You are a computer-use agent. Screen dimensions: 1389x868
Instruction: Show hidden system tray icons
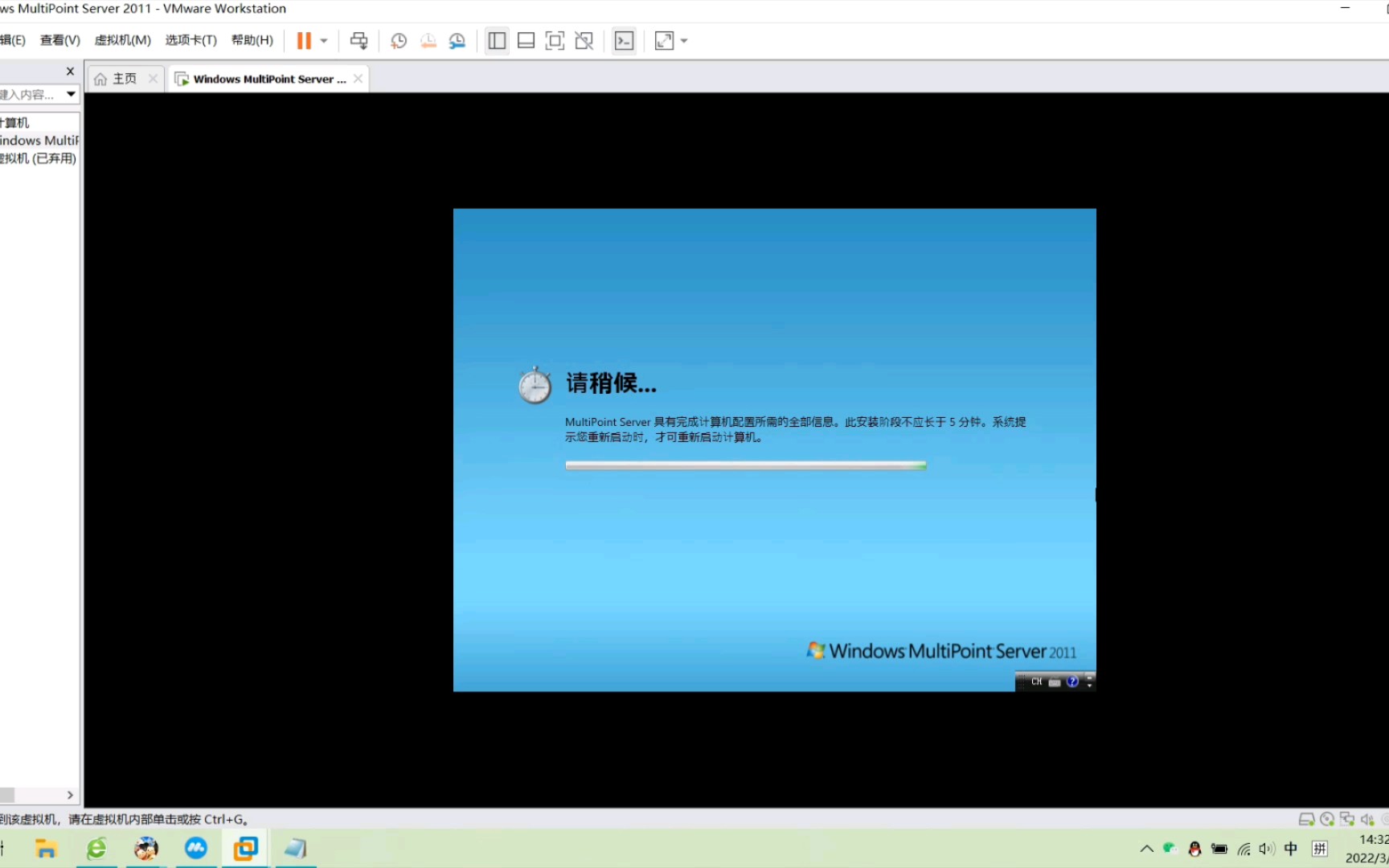pos(1147,849)
